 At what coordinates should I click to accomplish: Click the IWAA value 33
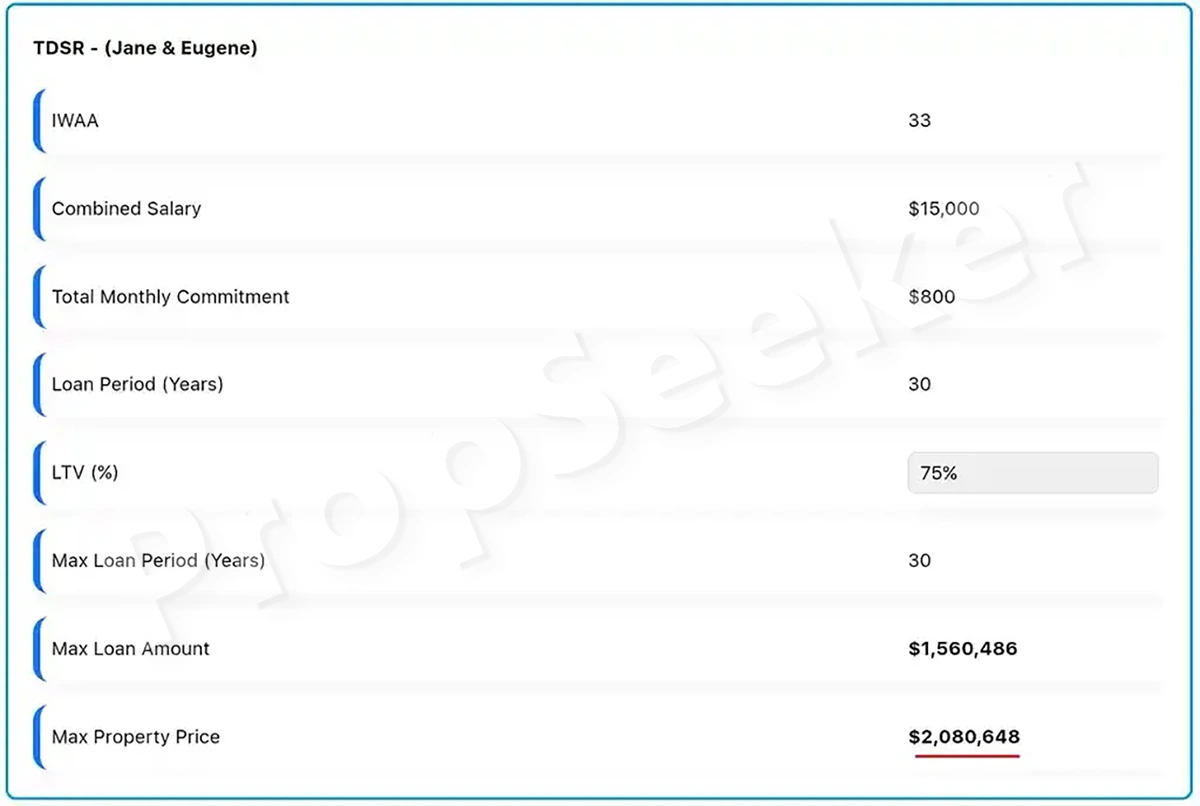tap(919, 121)
